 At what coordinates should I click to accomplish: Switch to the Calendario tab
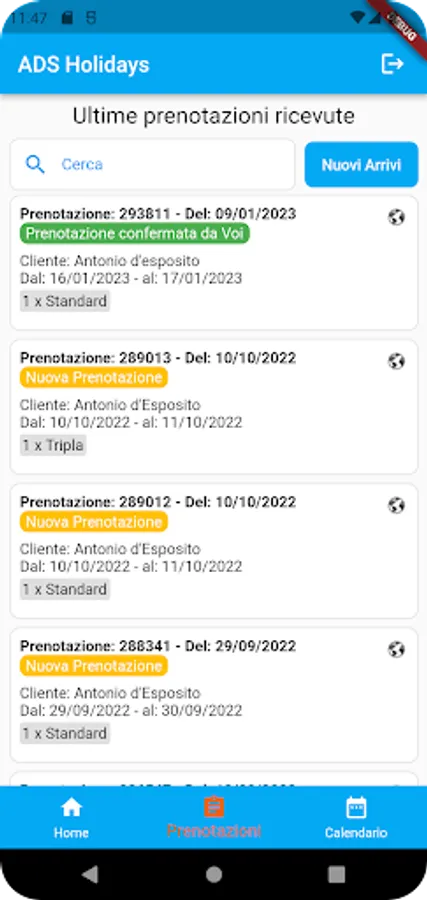(x=356, y=817)
